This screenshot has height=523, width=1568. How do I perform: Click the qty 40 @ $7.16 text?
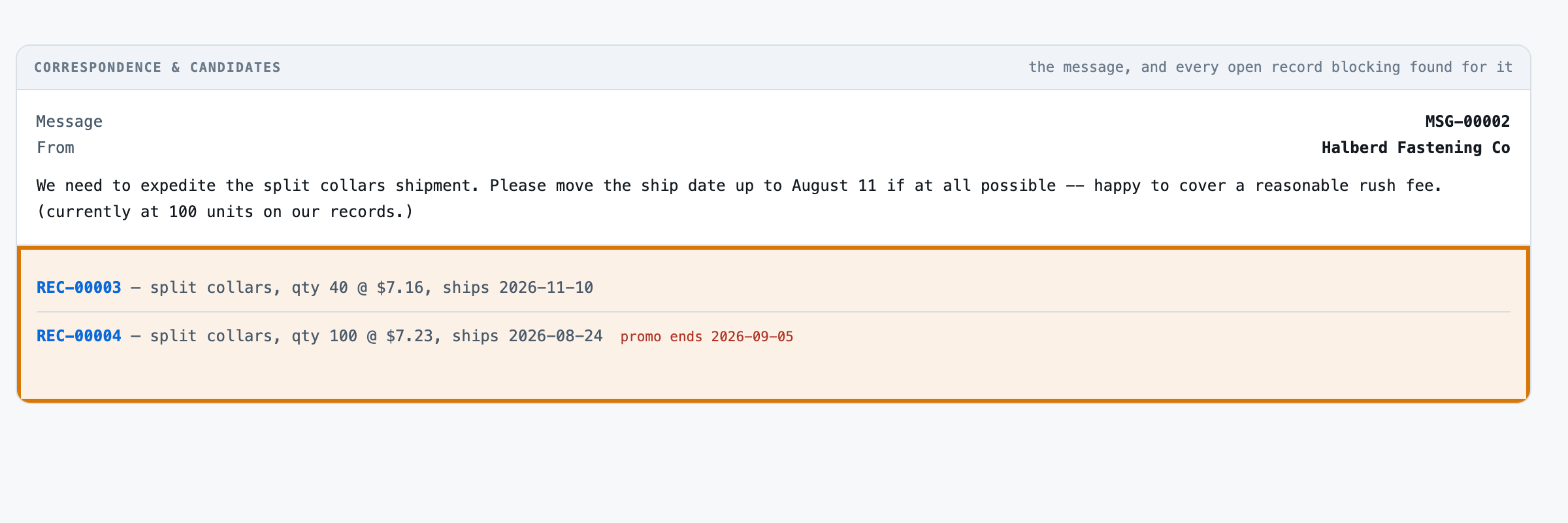[x=357, y=288]
